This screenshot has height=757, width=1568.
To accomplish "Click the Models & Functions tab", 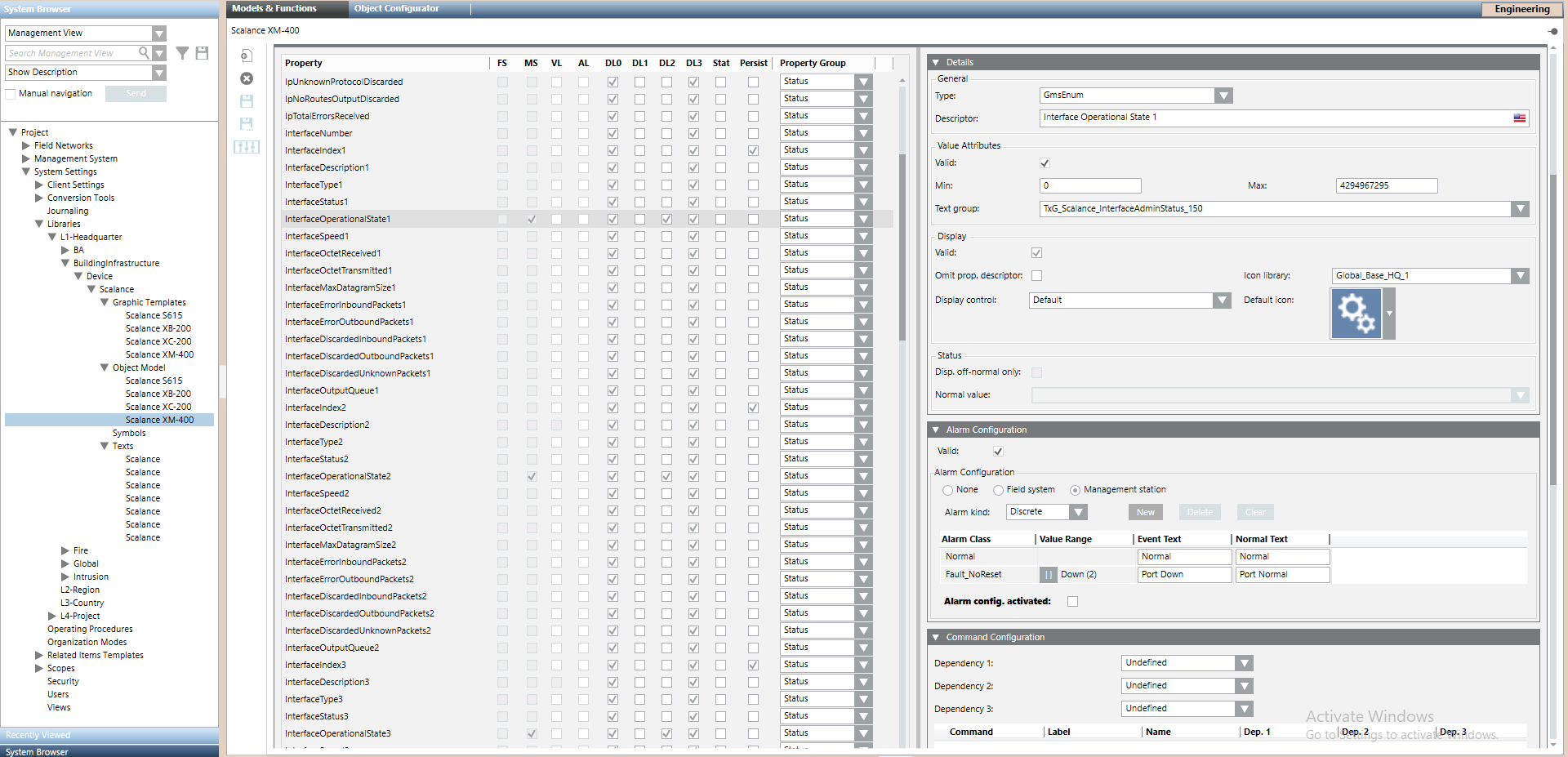I will click(274, 9).
